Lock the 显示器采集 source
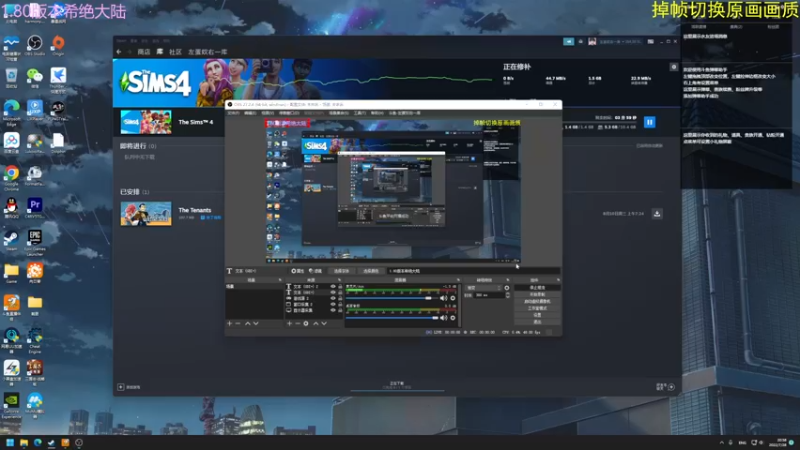This screenshot has height=450, width=800. point(340,310)
